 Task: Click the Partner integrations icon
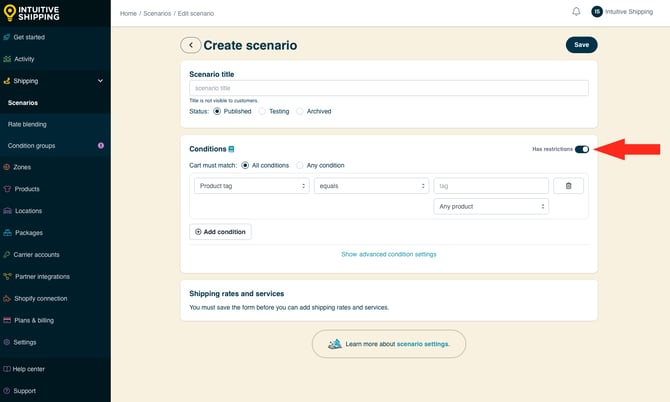7,276
